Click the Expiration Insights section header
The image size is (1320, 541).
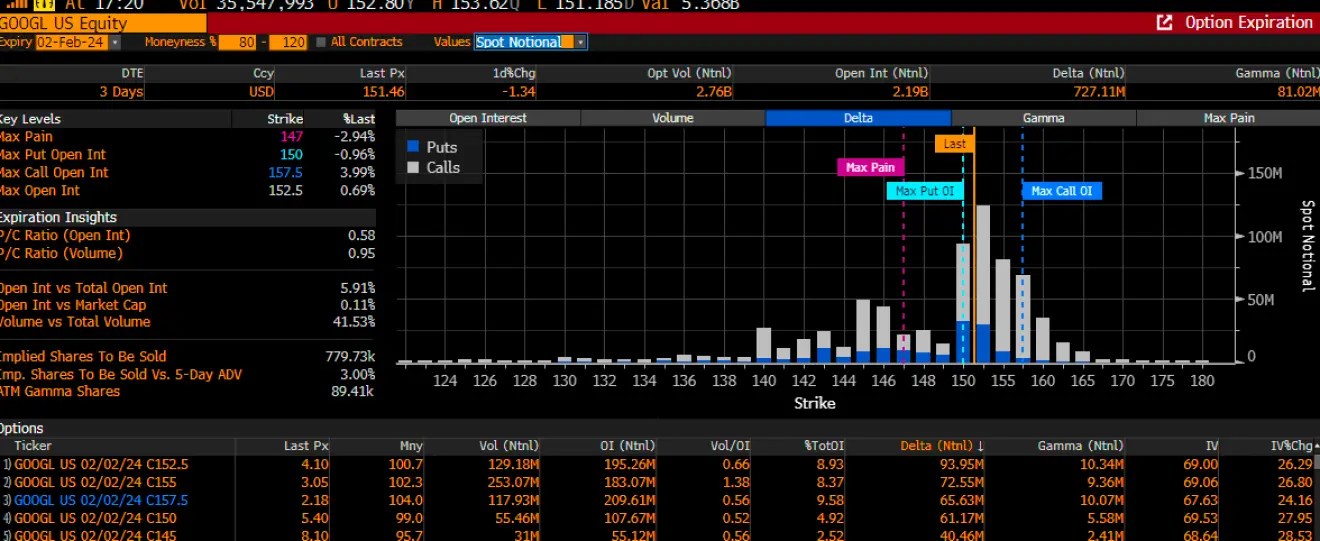point(58,217)
